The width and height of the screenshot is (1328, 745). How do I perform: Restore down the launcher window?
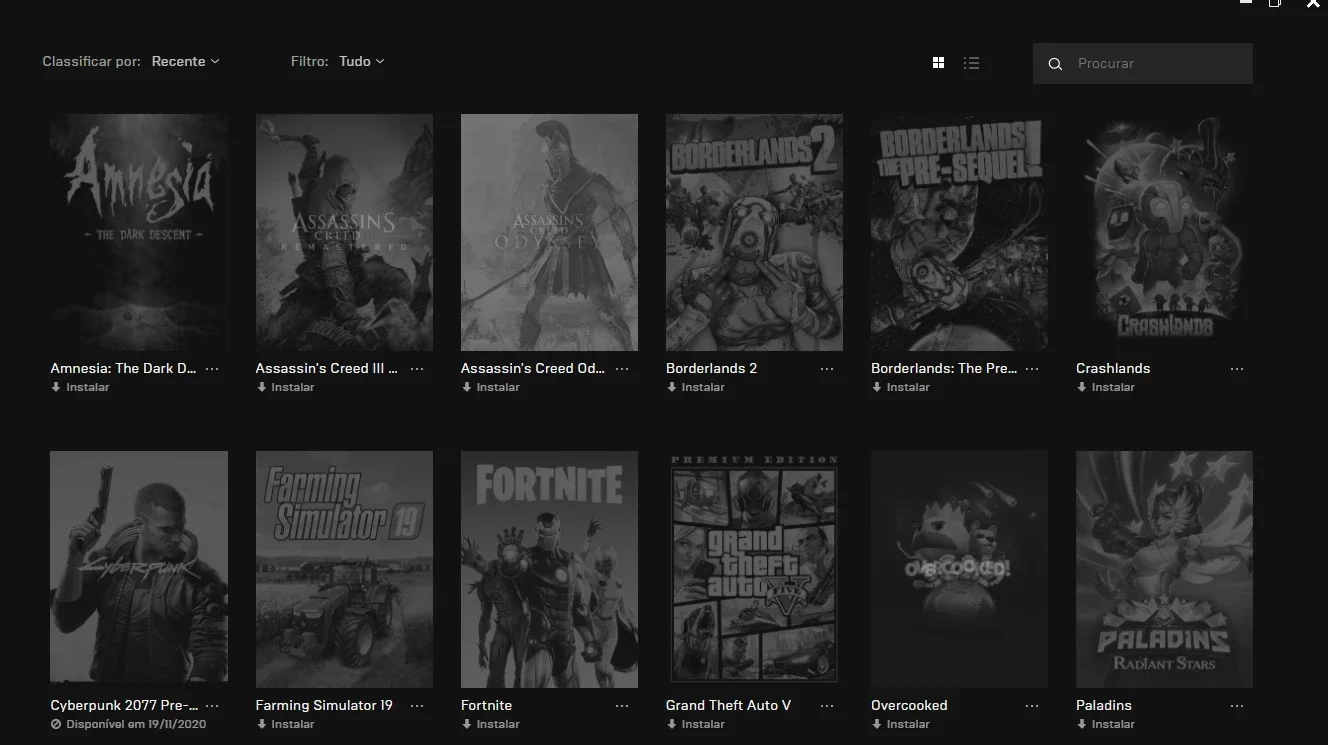1275,4
